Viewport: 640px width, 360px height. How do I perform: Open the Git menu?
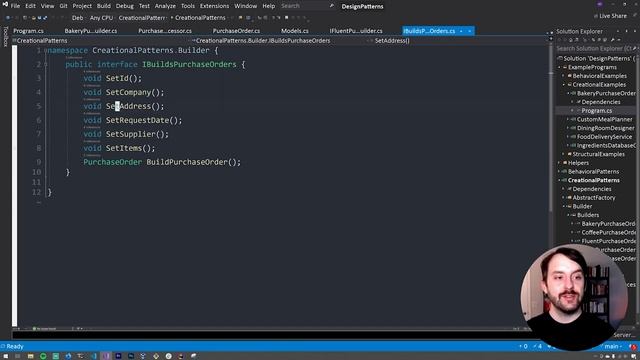tap(63, 6)
